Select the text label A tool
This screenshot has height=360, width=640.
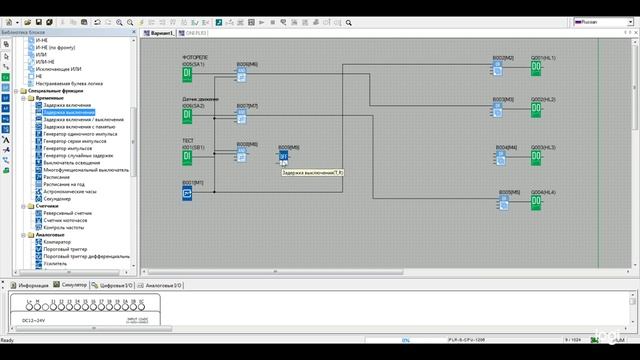pos(6,140)
